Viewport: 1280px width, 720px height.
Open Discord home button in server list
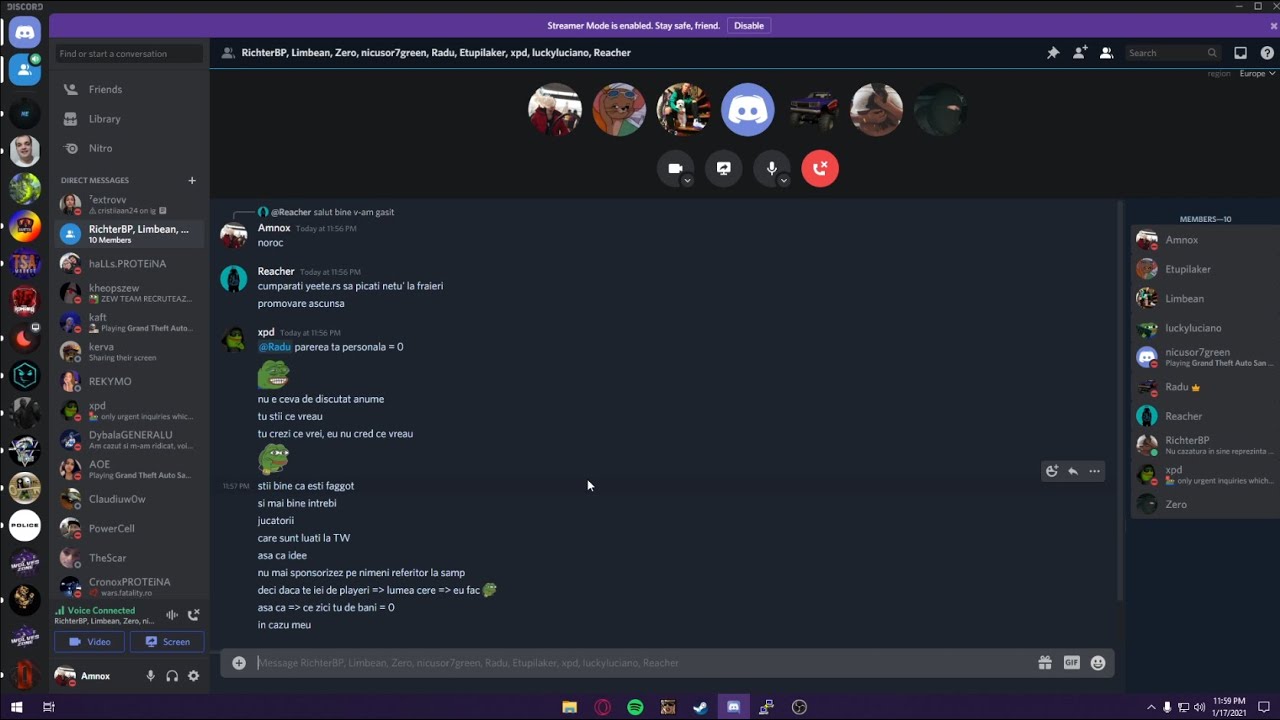[x=25, y=32]
